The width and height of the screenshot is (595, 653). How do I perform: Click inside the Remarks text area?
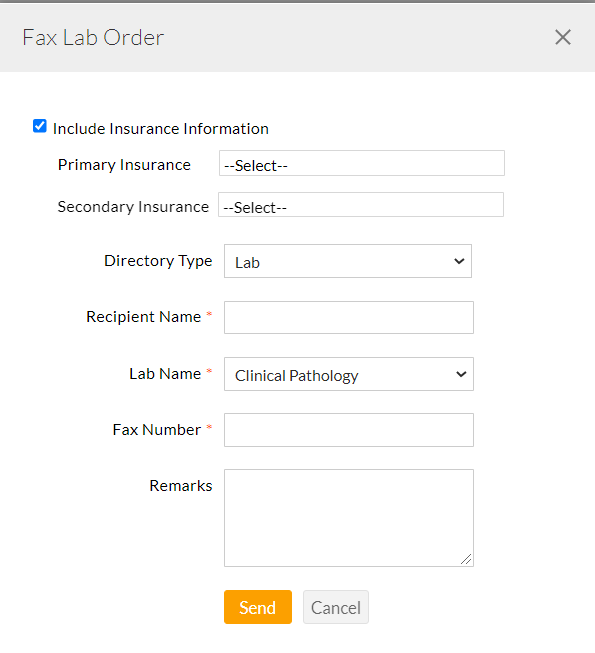(x=349, y=518)
